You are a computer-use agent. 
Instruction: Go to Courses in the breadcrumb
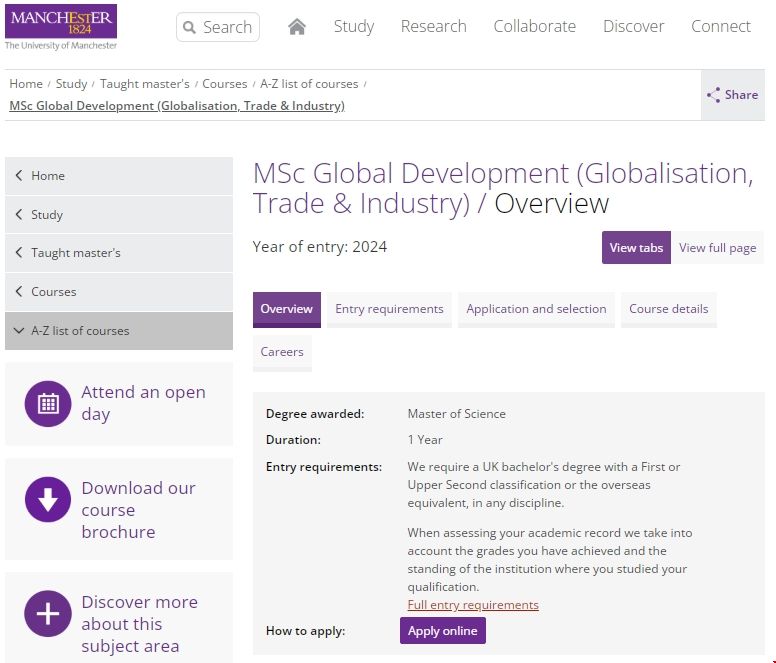[224, 84]
